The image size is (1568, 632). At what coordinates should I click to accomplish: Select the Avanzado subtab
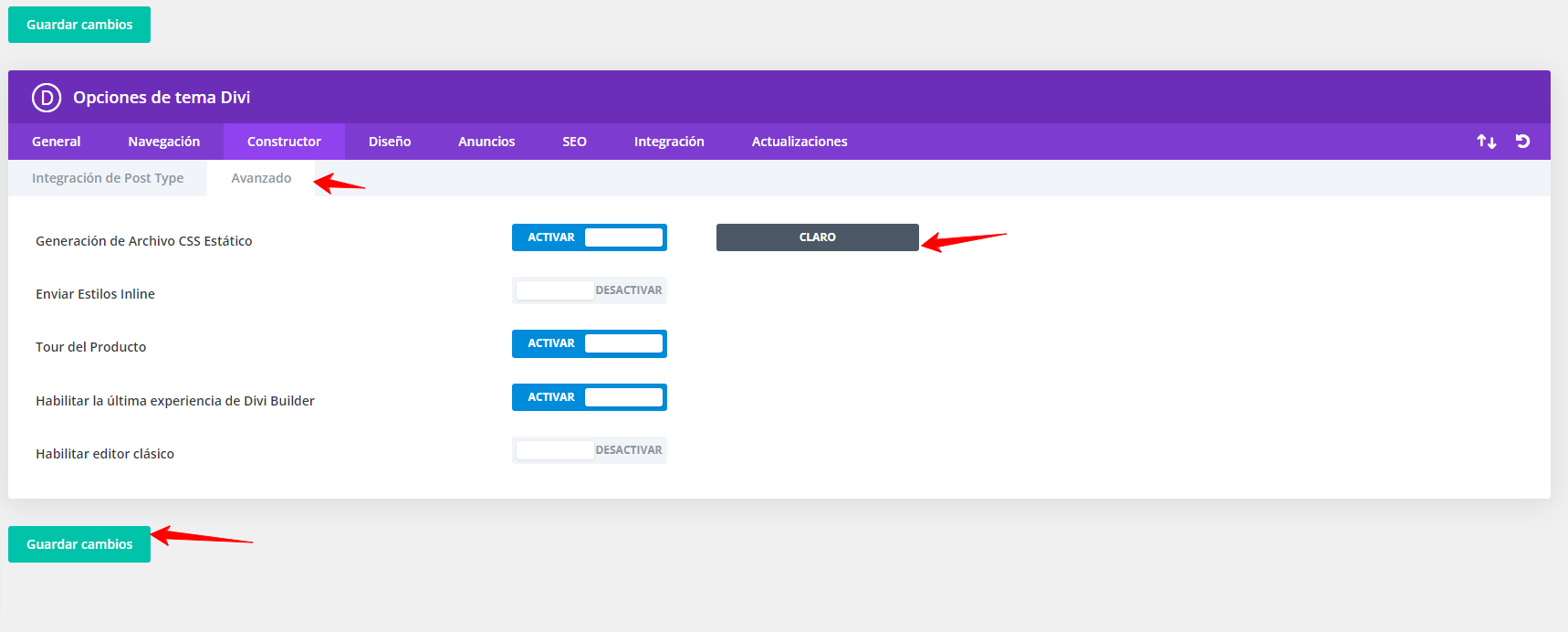(261, 178)
